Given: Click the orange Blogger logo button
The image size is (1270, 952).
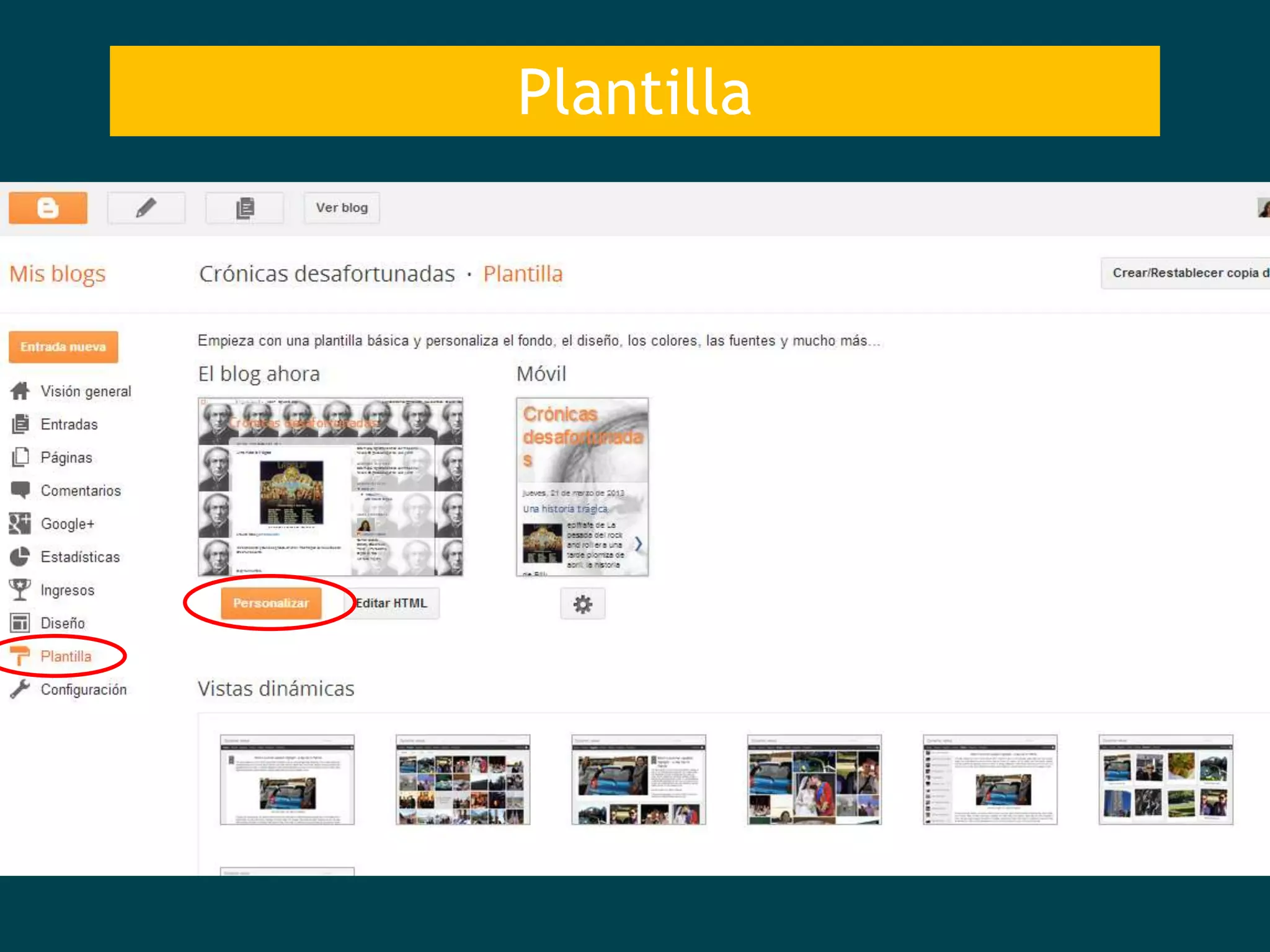Looking at the screenshot, I should (x=48, y=208).
